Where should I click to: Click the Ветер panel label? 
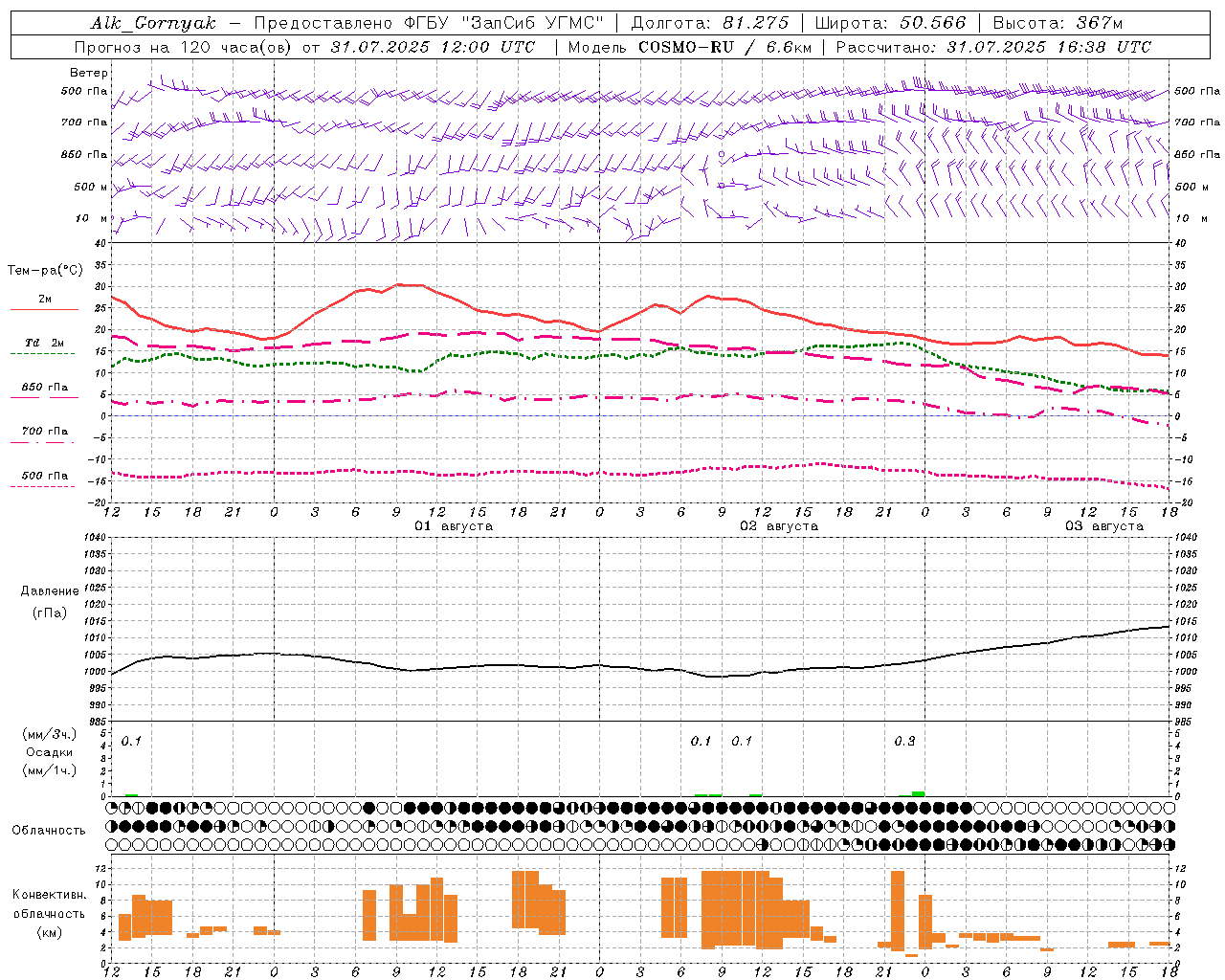tap(89, 73)
